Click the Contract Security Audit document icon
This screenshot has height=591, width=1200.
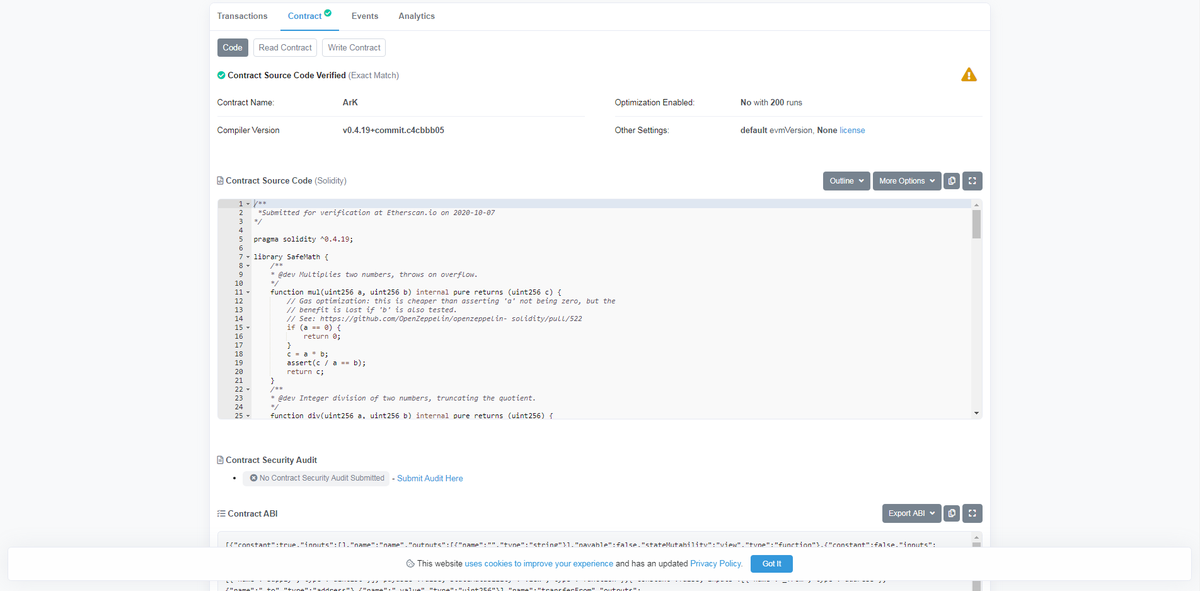point(220,460)
